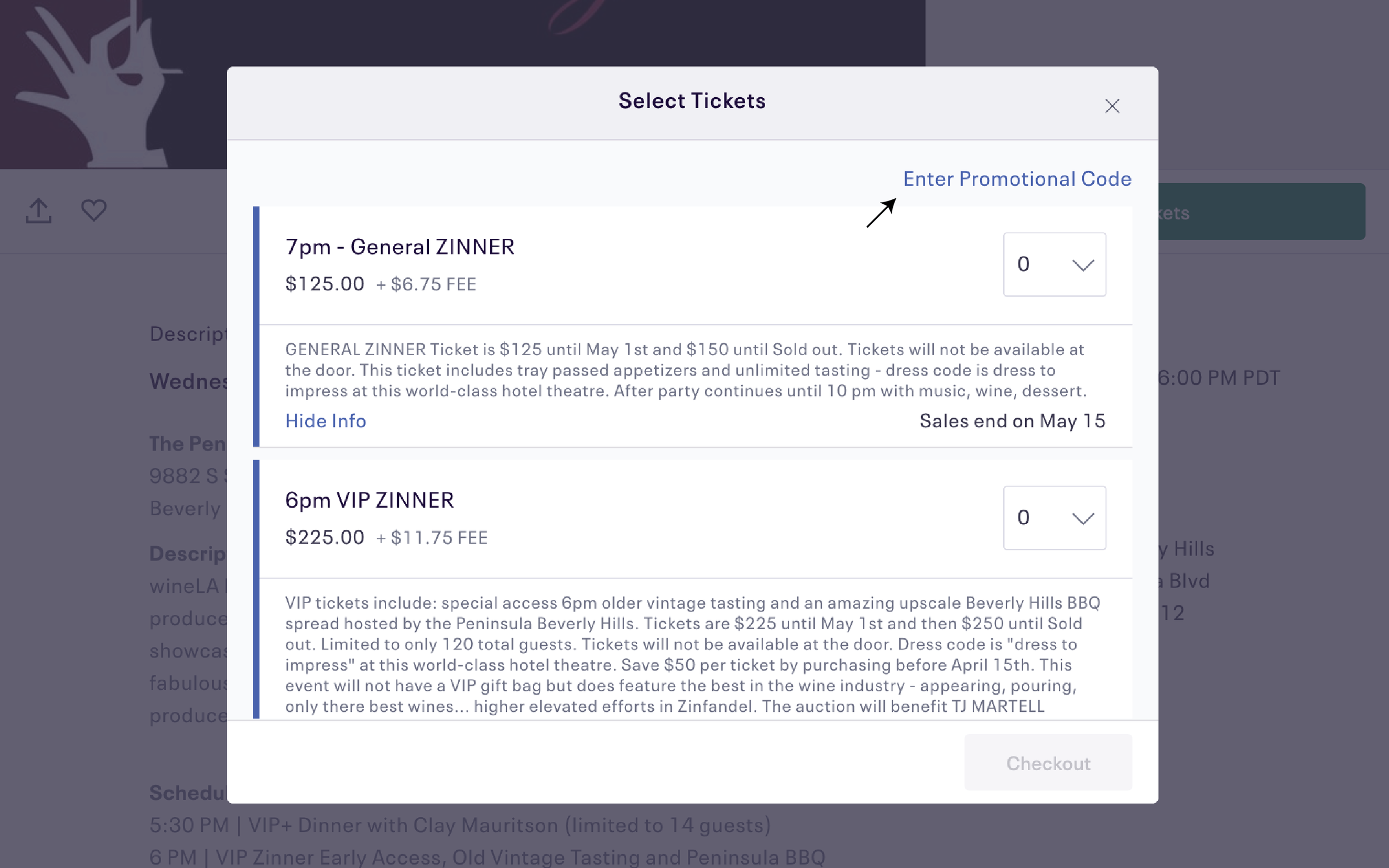The image size is (1389, 868).
Task: Click chevron arrow on General ZINNER quantity
Action: [x=1083, y=265]
